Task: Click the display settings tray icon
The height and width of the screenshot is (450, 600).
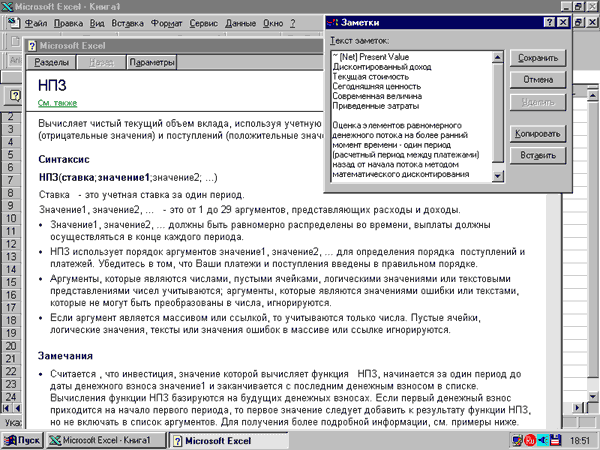Action: [518, 440]
